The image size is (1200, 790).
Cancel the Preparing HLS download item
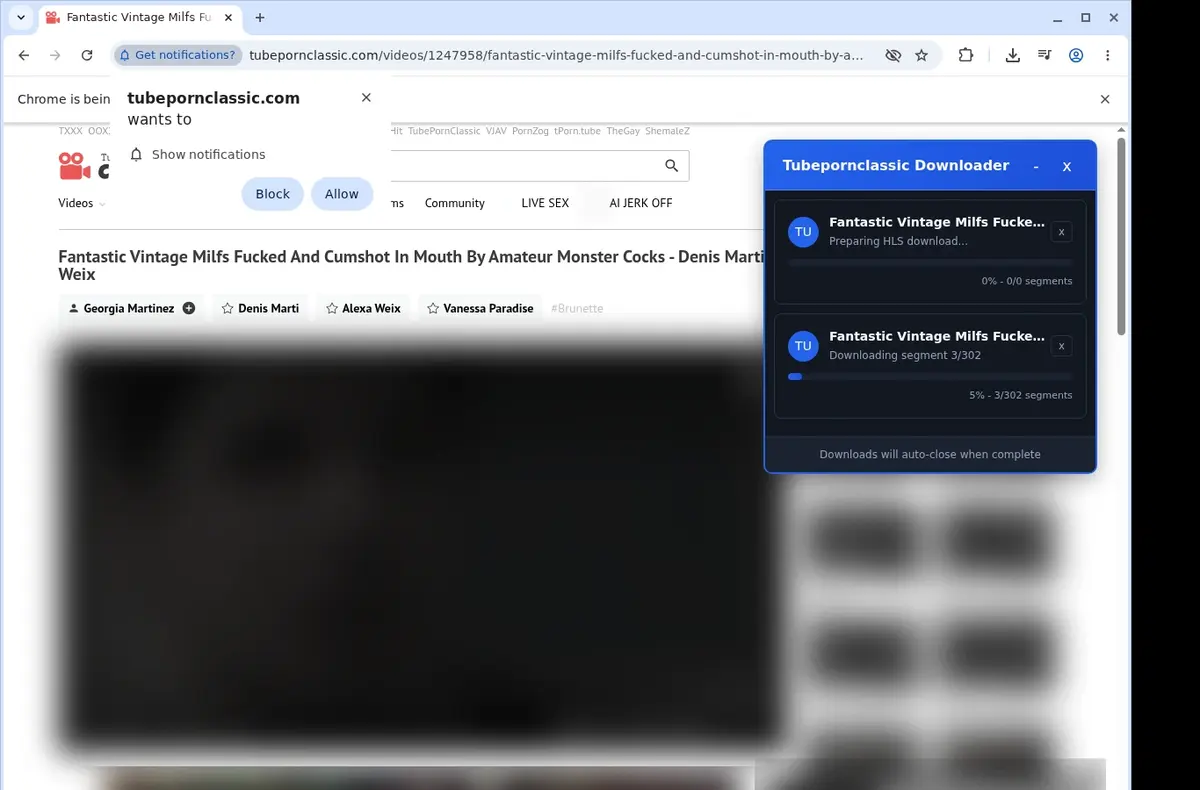(x=1062, y=232)
